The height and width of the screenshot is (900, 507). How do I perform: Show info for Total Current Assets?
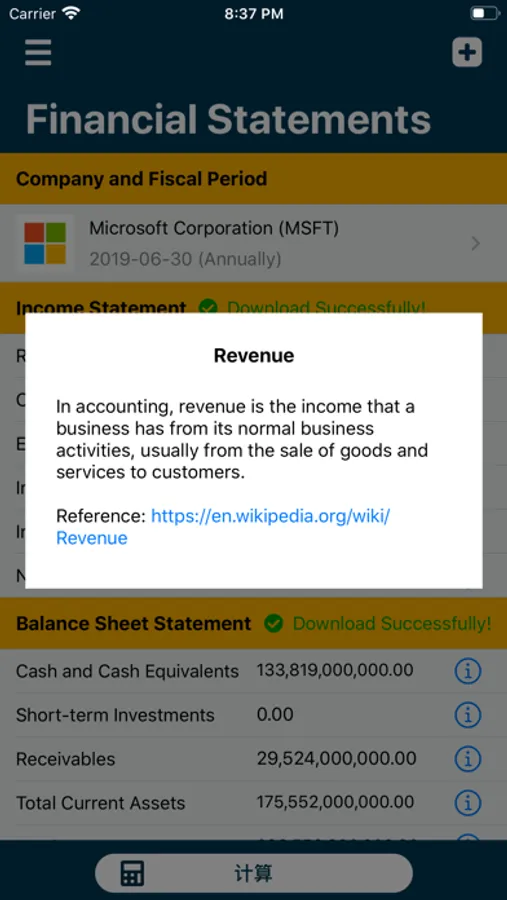click(x=467, y=802)
